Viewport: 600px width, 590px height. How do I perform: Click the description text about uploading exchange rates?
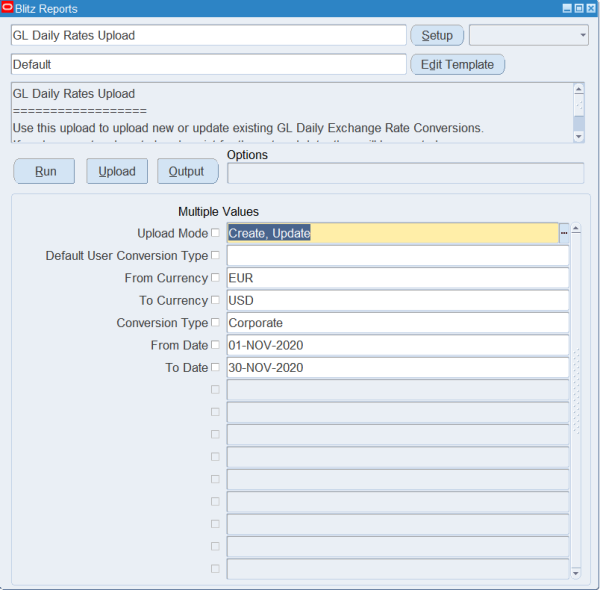tap(248, 128)
